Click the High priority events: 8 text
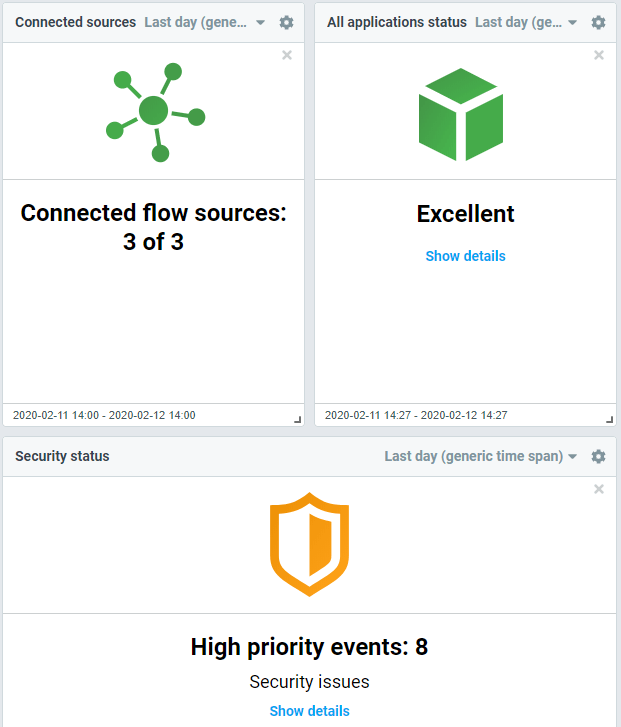 309,647
